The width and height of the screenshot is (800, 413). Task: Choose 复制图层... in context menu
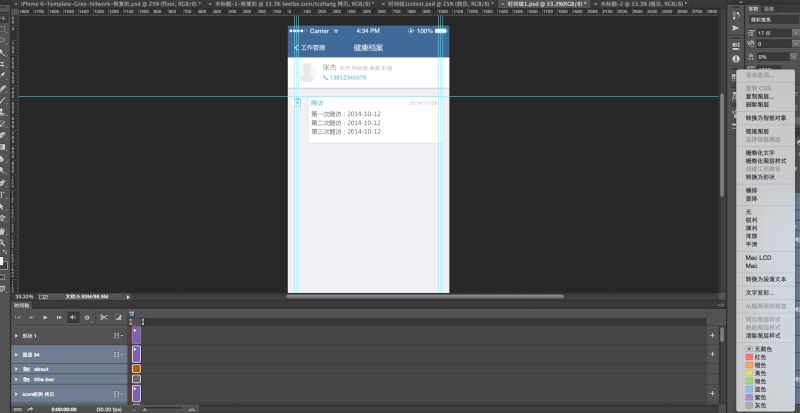pos(760,96)
